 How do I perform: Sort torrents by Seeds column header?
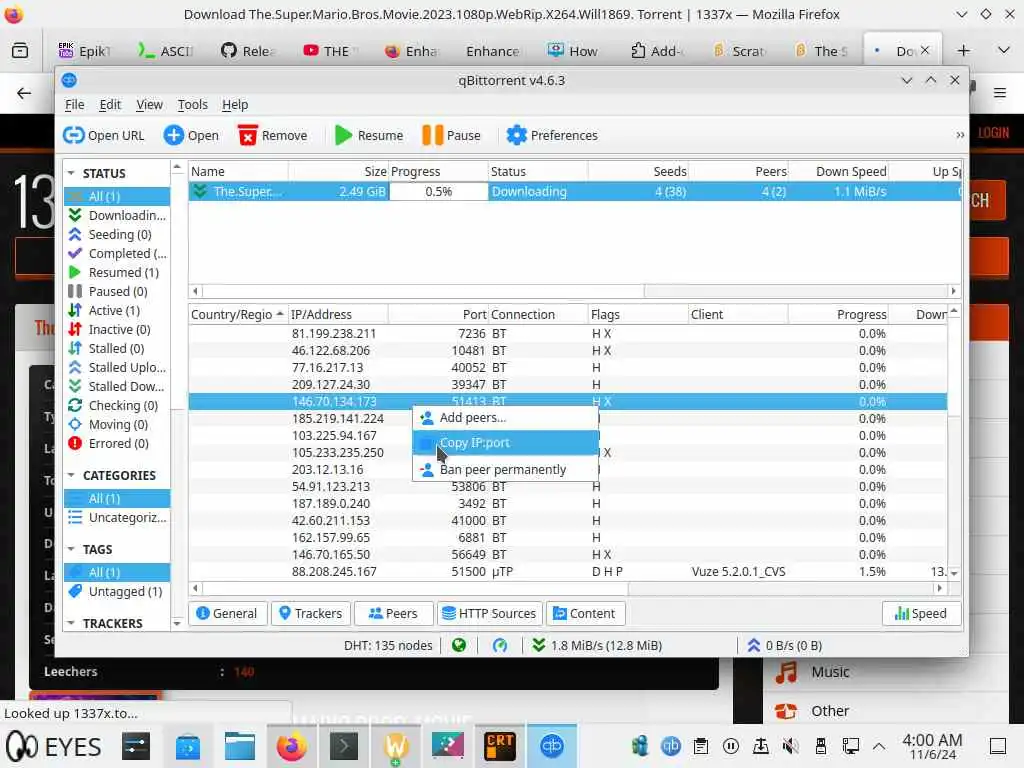638,172
